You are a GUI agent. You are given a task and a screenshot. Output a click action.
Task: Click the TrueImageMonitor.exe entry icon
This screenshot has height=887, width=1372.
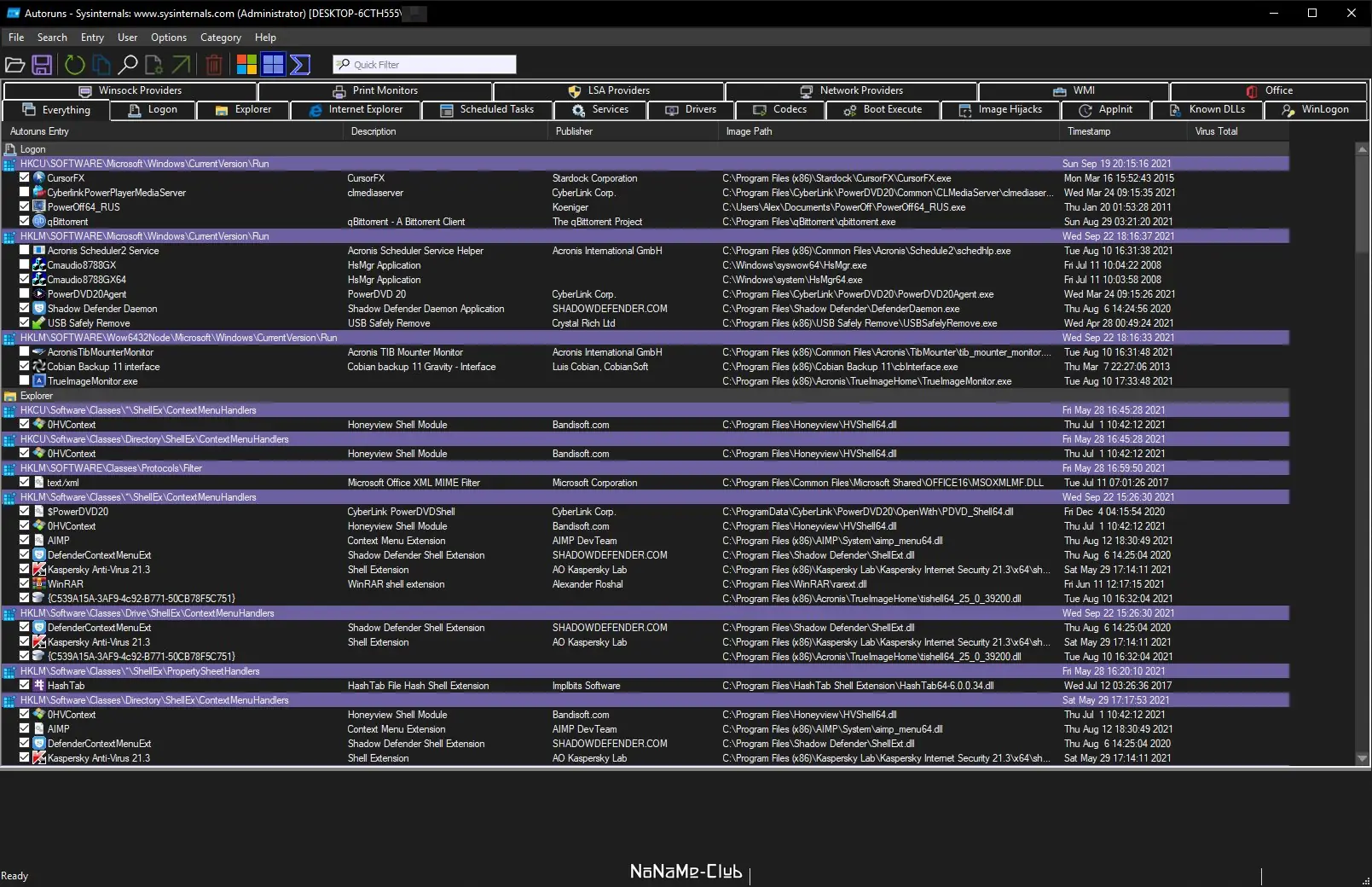coord(38,381)
